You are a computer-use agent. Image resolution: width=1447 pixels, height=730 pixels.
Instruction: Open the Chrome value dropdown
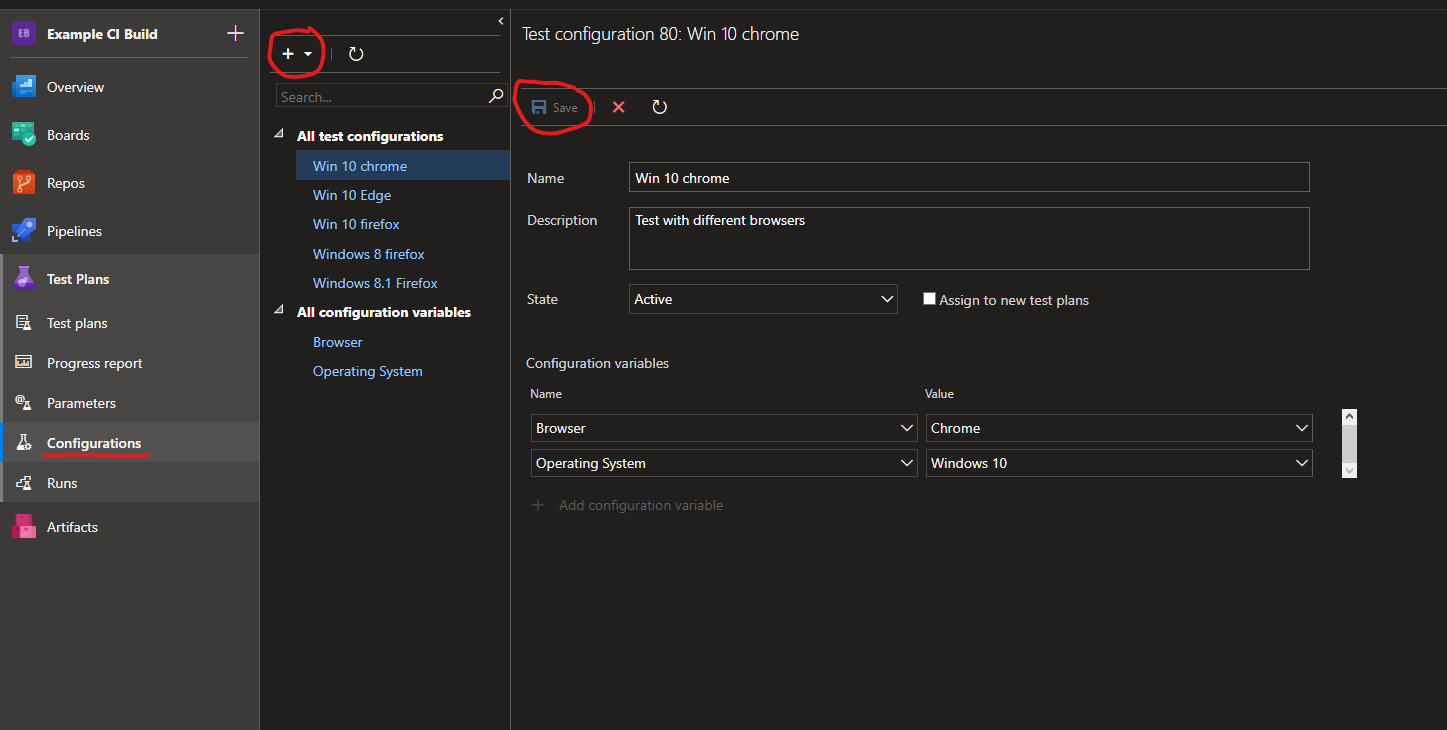pos(1119,428)
